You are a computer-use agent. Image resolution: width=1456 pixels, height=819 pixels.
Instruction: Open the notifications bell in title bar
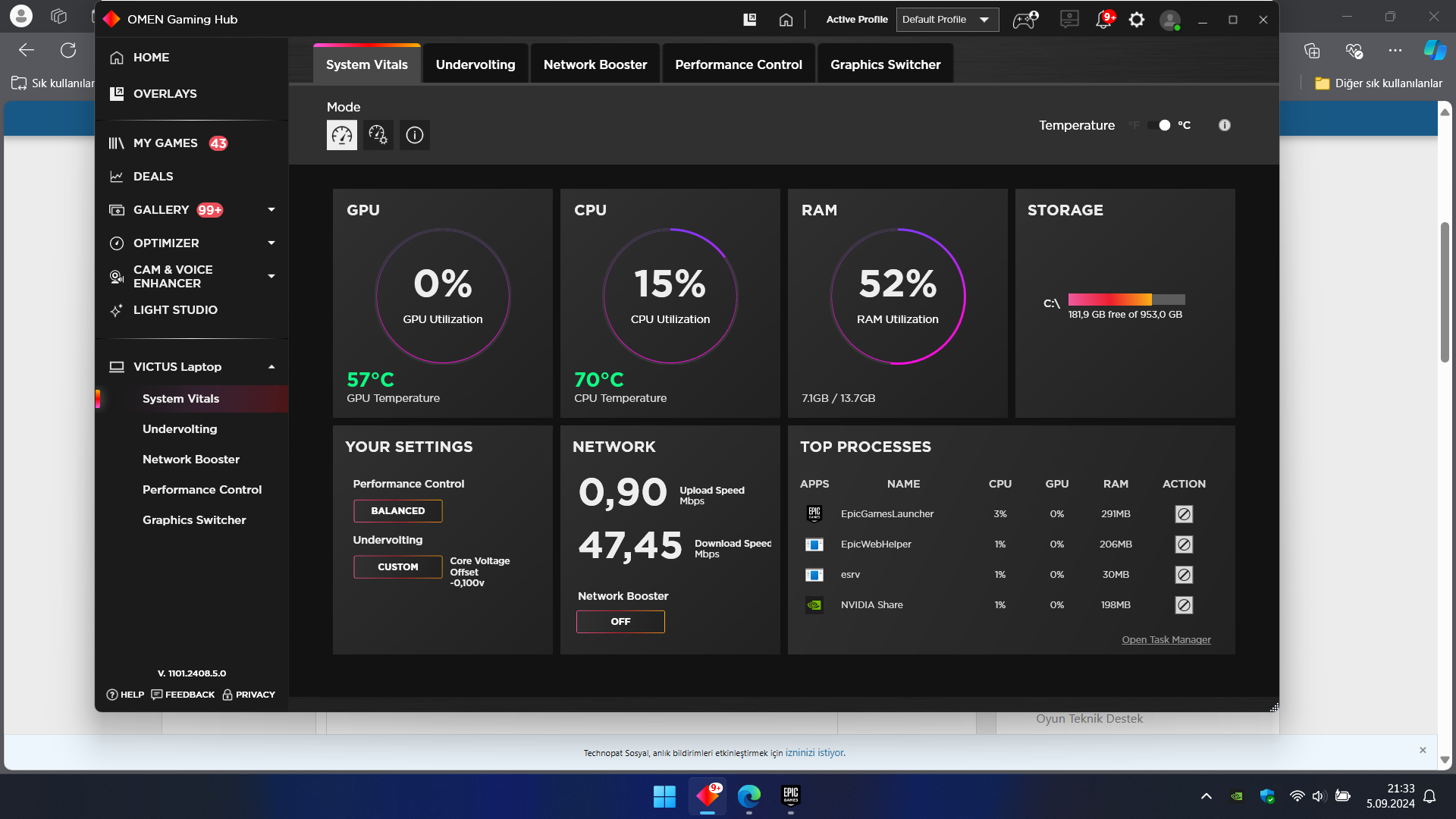coord(1103,20)
